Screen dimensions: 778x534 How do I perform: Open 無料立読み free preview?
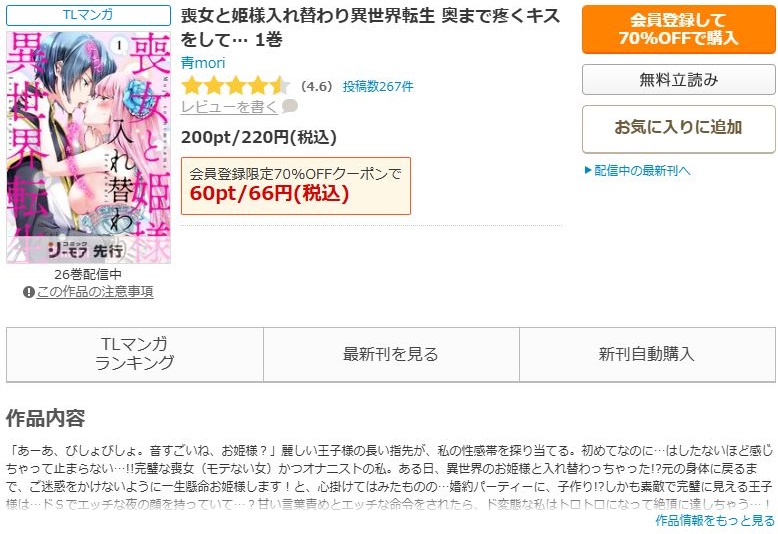point(678,79)
